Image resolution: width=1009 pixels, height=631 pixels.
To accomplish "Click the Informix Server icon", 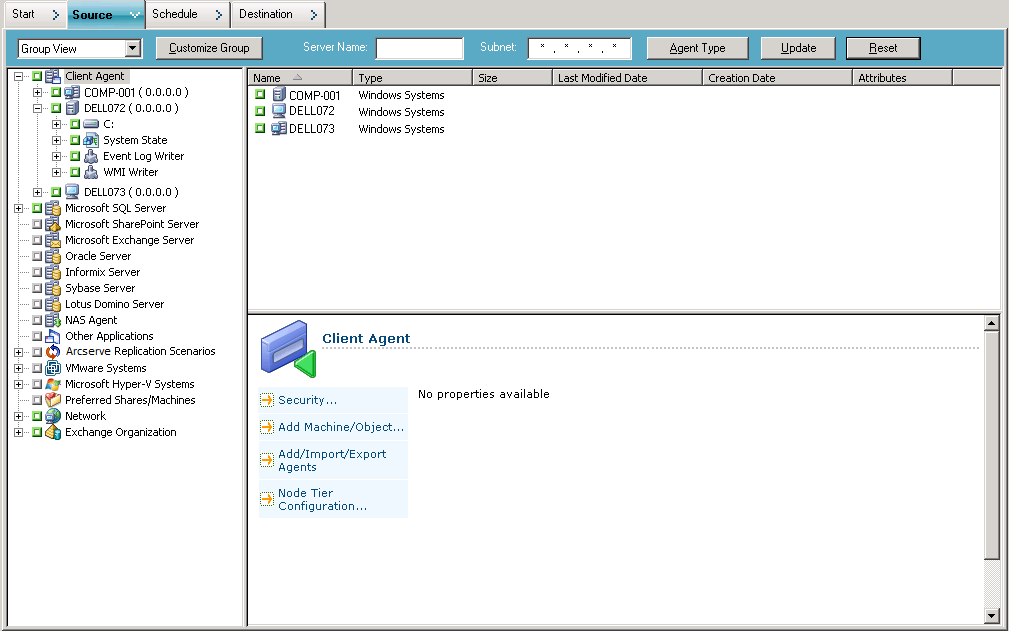I will [x=53, y=272].
